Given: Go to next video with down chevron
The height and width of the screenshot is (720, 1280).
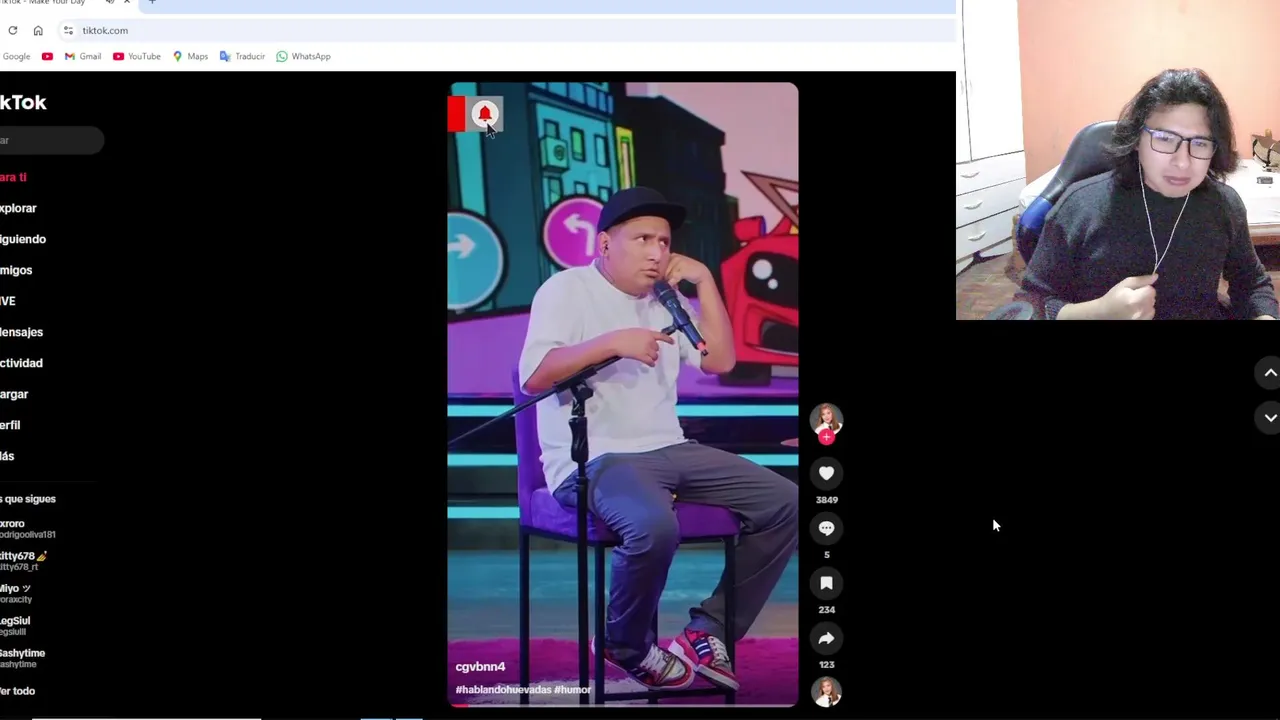Looking at the screenshot, I should click(1270, 418).
